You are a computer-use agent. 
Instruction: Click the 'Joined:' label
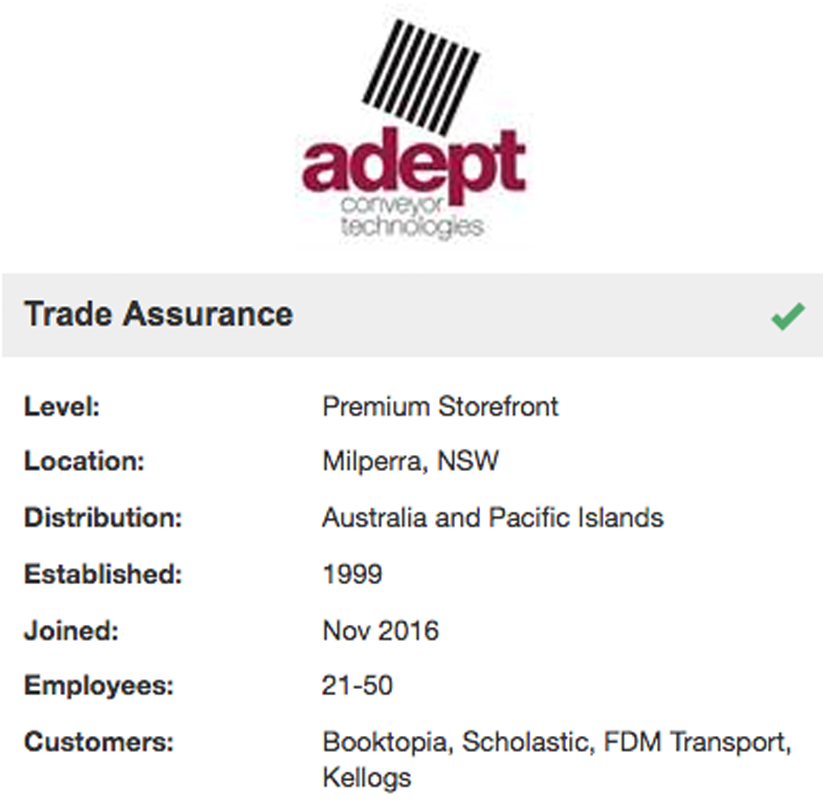tap(71, 631)
